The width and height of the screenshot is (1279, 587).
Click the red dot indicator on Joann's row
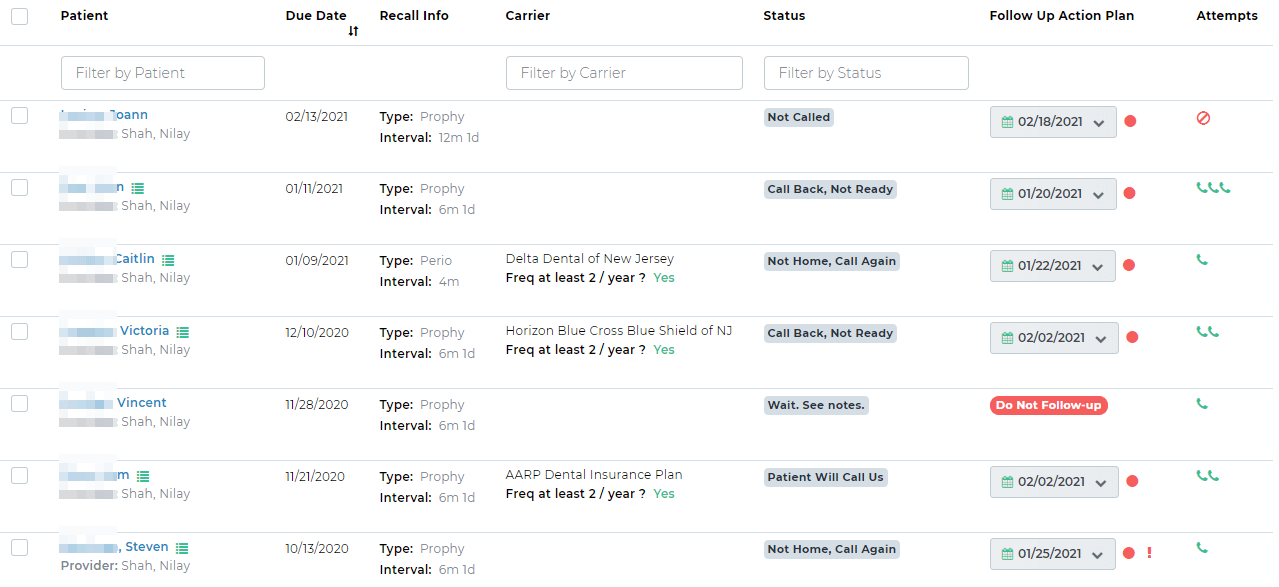click(x=1130, y=121)
